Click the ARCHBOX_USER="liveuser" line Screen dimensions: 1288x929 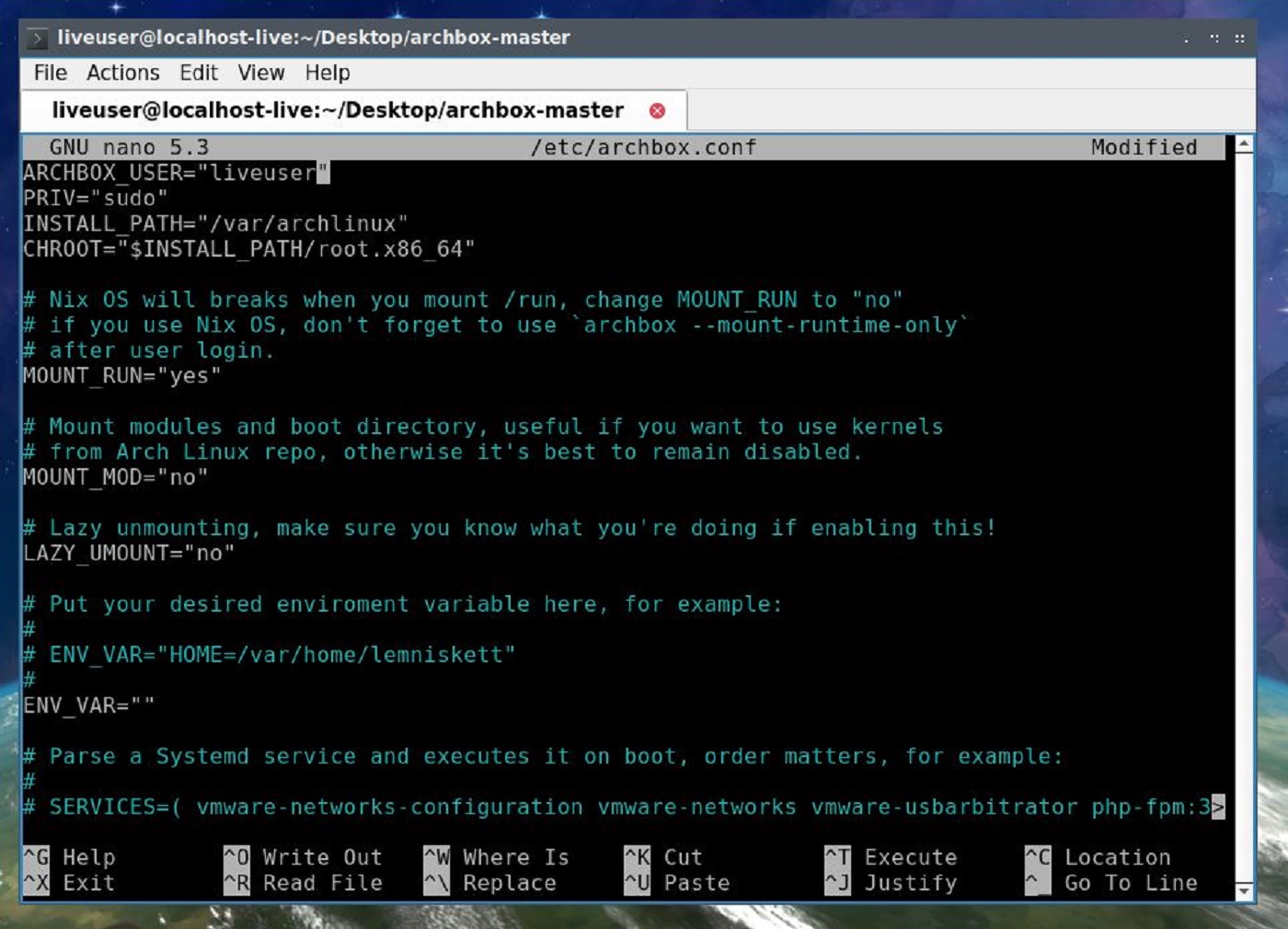[x=176, y=173]
